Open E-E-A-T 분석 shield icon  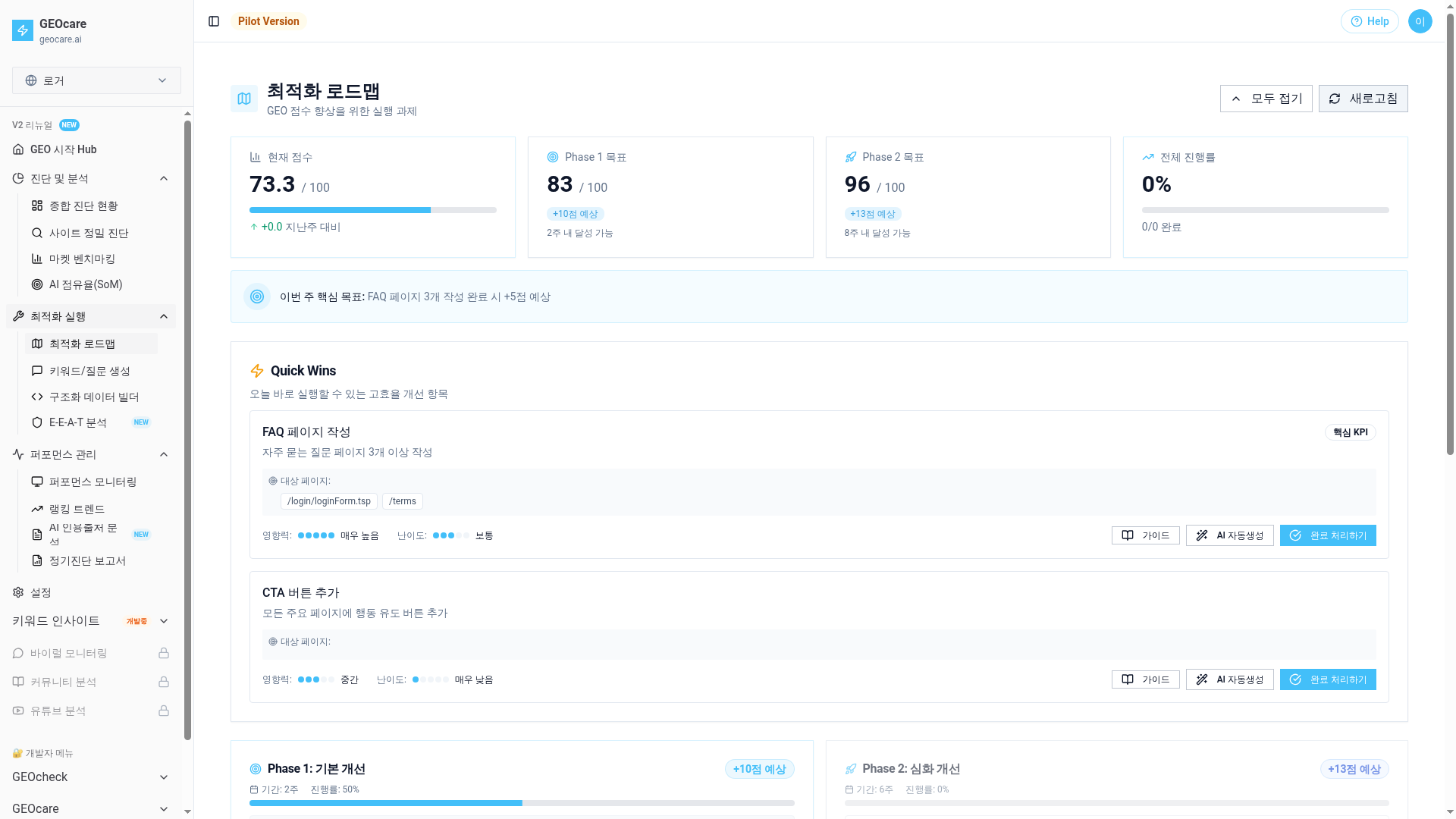(x=36, y=422)
